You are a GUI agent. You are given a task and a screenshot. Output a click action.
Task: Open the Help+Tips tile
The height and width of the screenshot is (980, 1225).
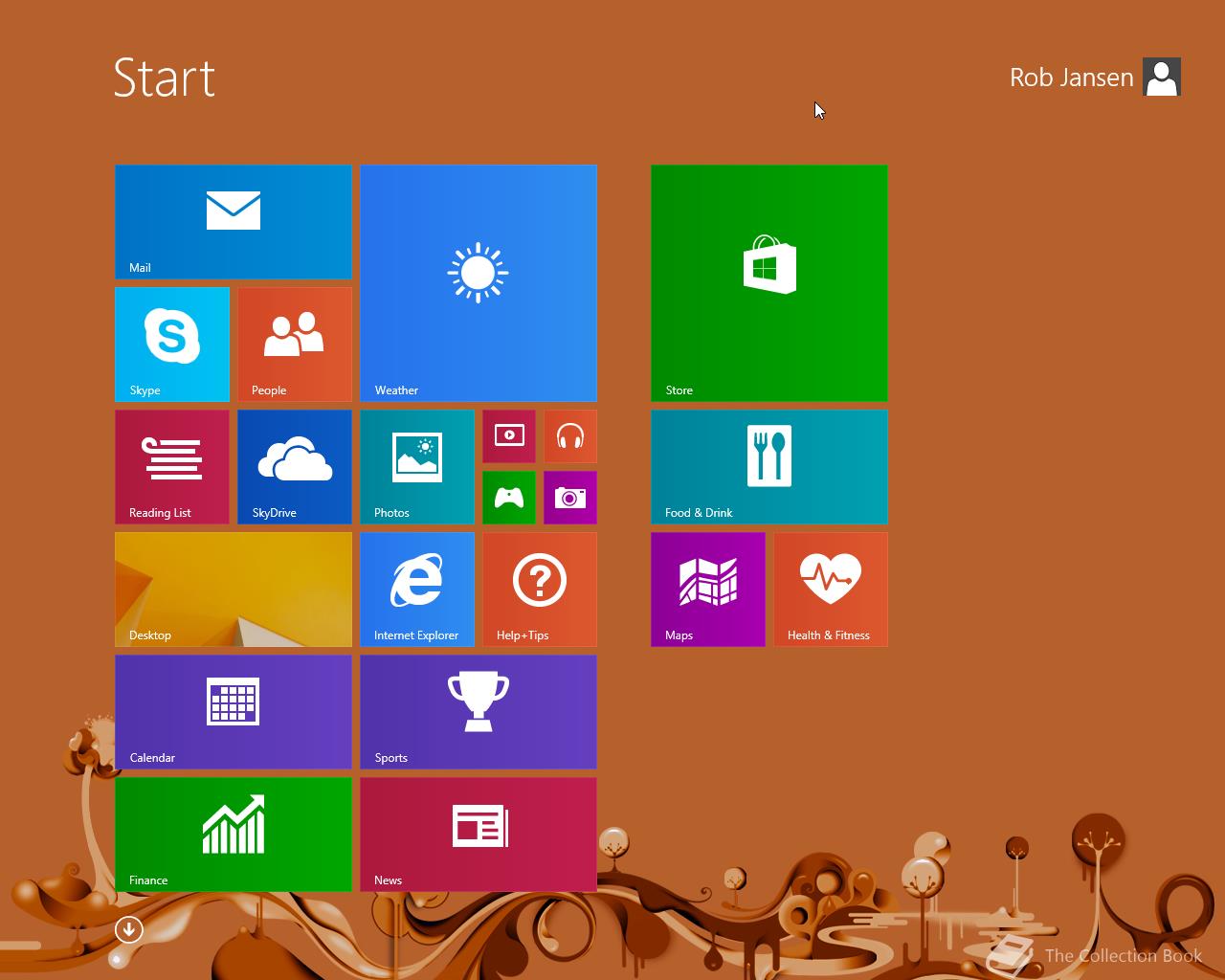(540, 590)
